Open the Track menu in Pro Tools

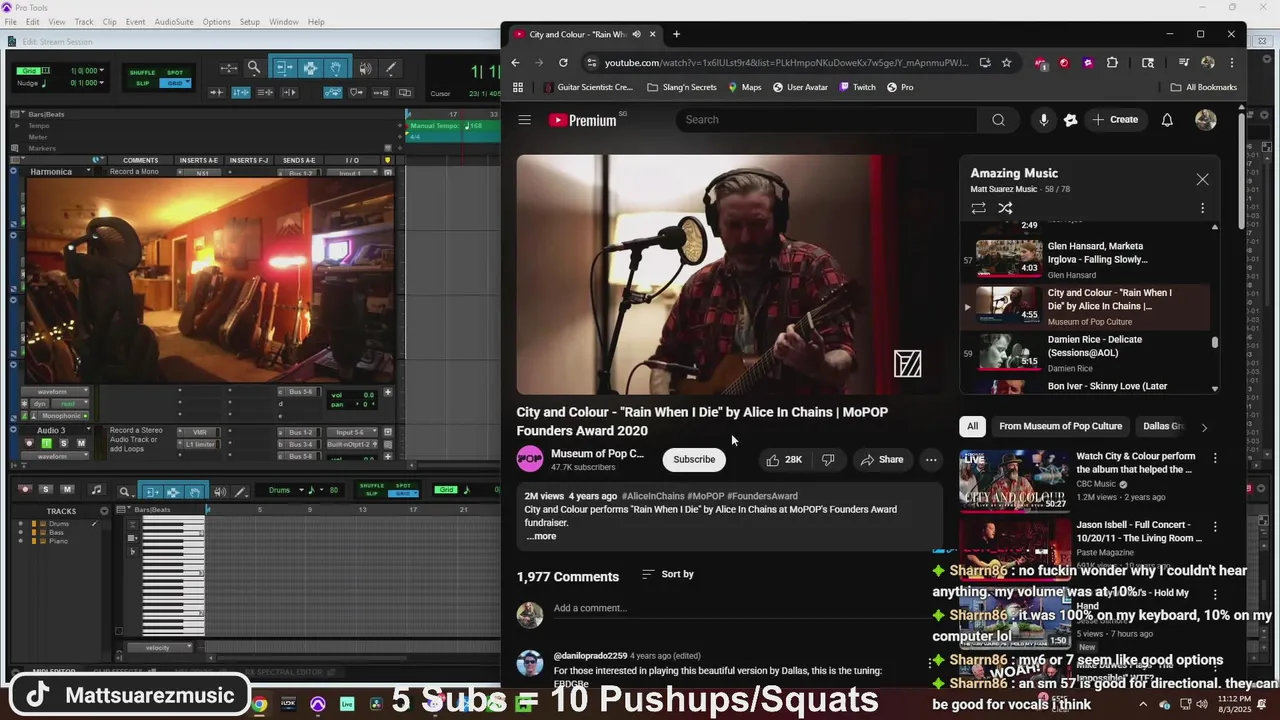coord(84,22)
